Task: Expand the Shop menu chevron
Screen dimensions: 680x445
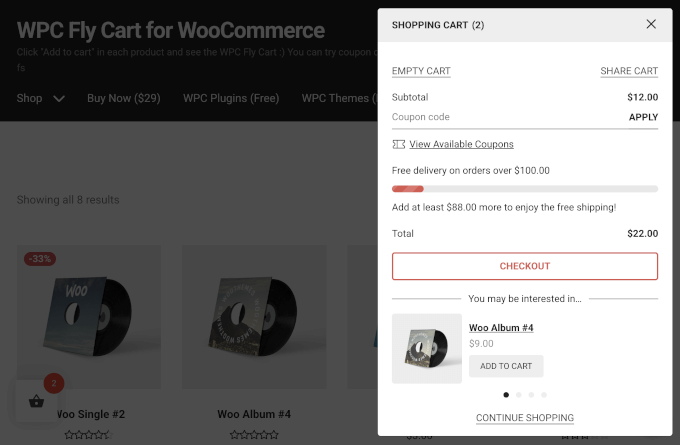Action: [x=59, y=98]
